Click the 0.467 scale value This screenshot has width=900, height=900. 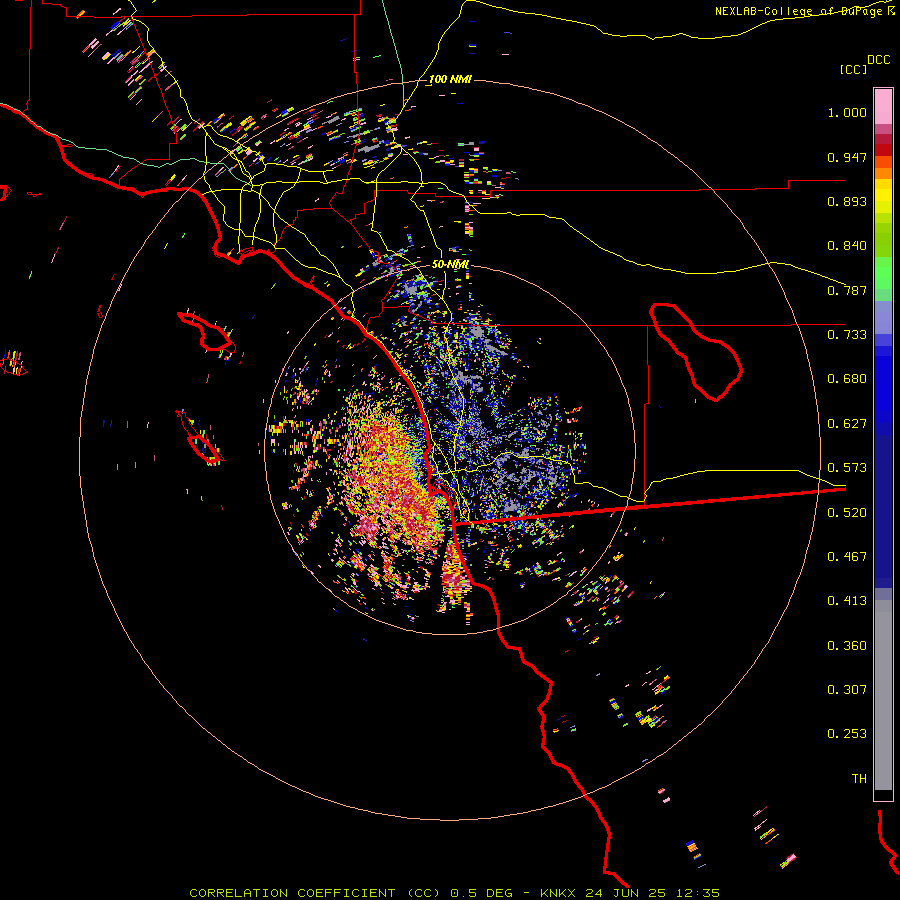pyautogui.click(x=847, y=557)
